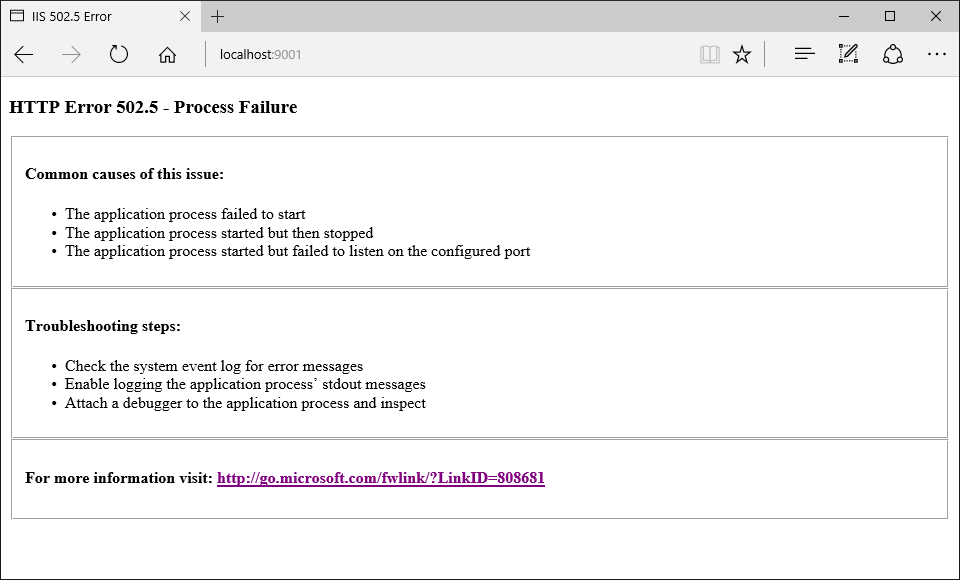Share this page using the share icon
The width and height of the screenshot is (960, 580).
click(x=893, y=54)
